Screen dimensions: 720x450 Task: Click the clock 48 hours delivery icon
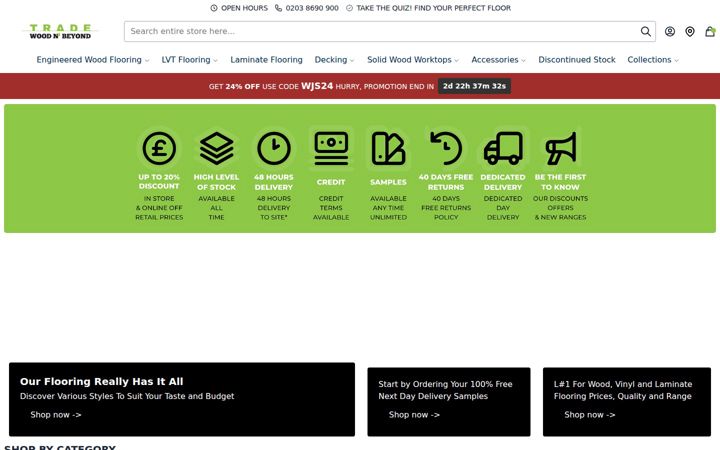coord(274,148)
